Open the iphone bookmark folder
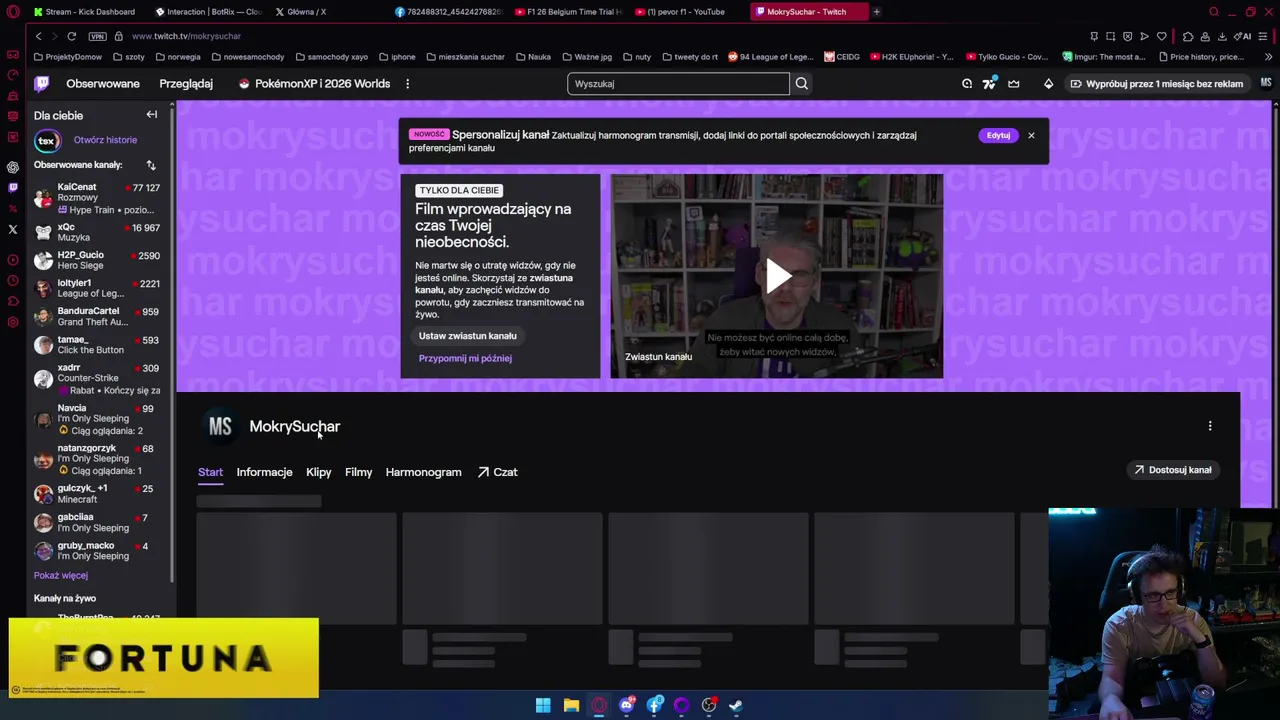Image resolution: width=1280 pixels, height=720 pixels. [397, 57]
